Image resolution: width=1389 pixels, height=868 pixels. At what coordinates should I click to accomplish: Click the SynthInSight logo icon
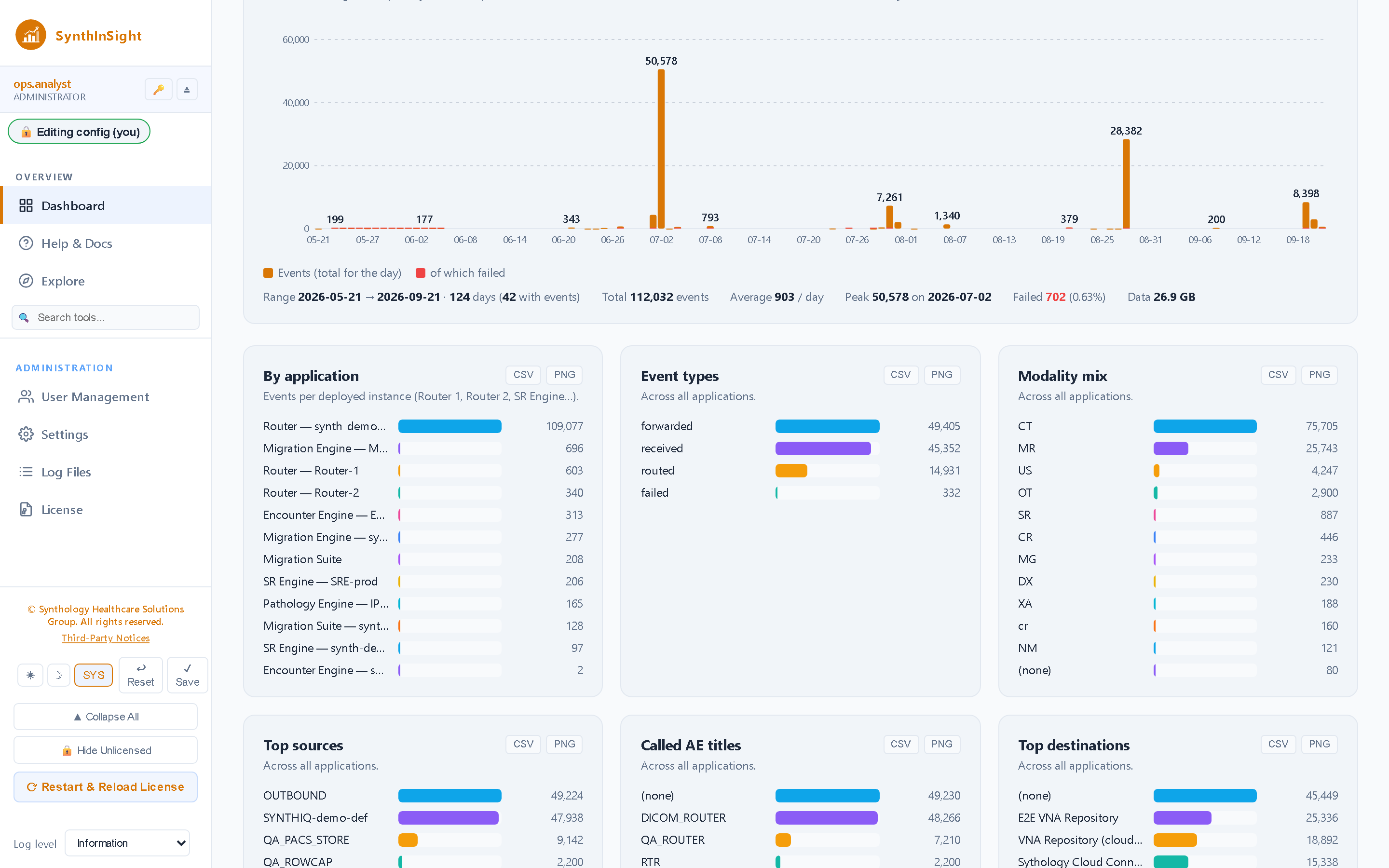(31, 36)
